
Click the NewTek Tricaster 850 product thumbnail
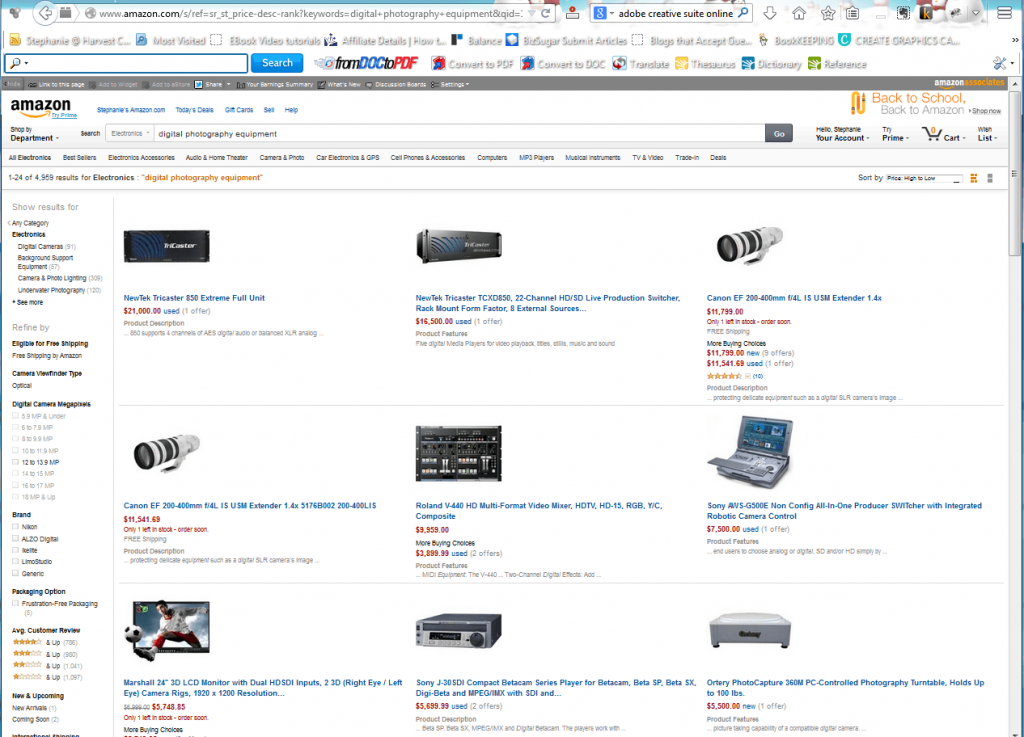click(167, 246)
